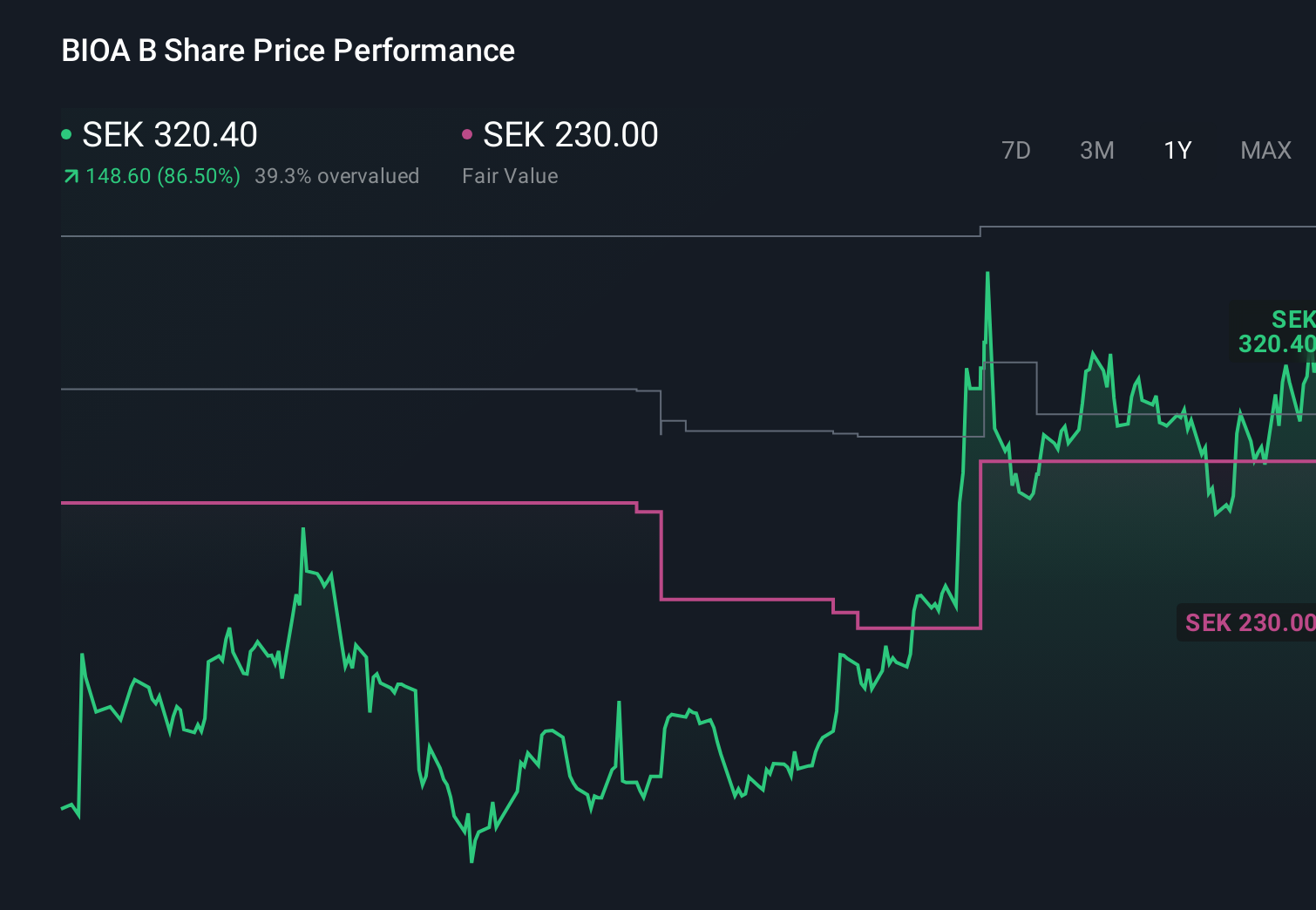Image resolution: width=1316 pixels, height=910 pixels.
Task: Click the lowest dip of the green line
Action: [471, 861]
